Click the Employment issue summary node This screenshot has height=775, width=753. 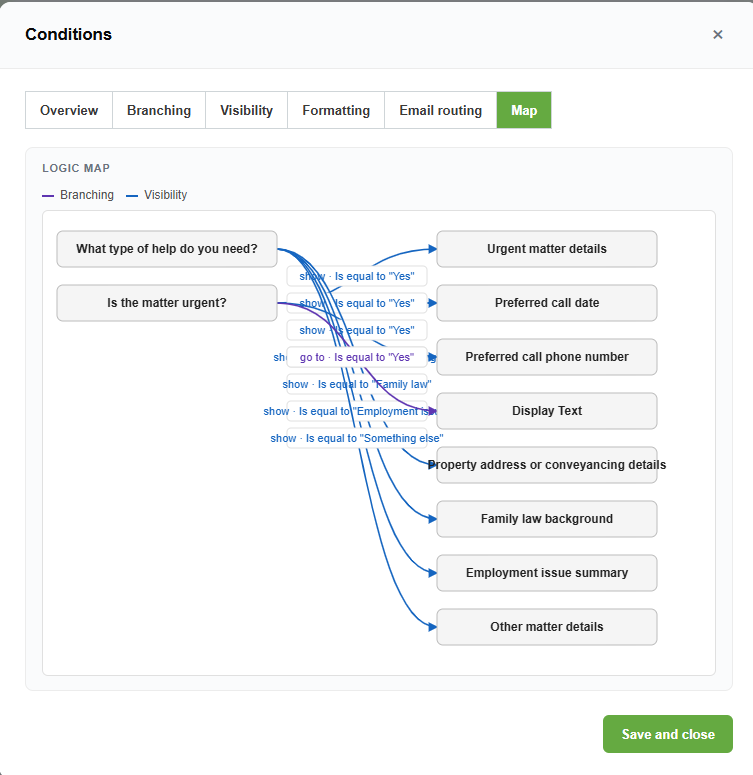tap(547, 573)
